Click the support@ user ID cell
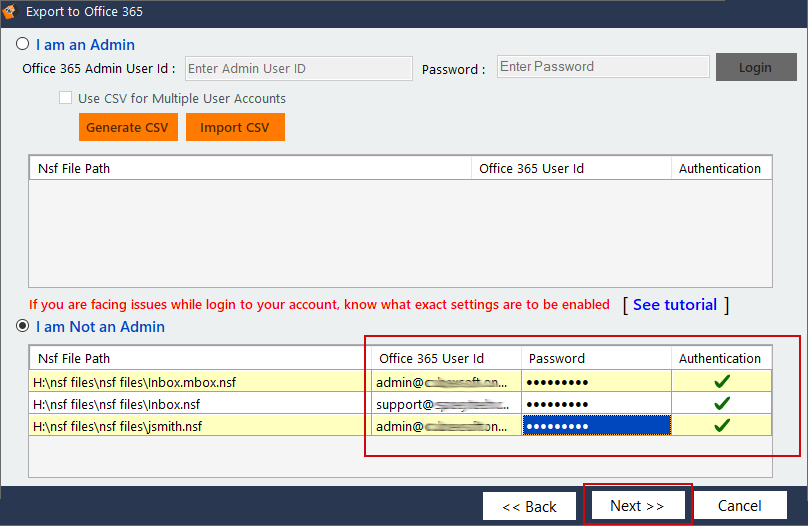This screenshot has width=808, height=526. [x=446, y=404]
